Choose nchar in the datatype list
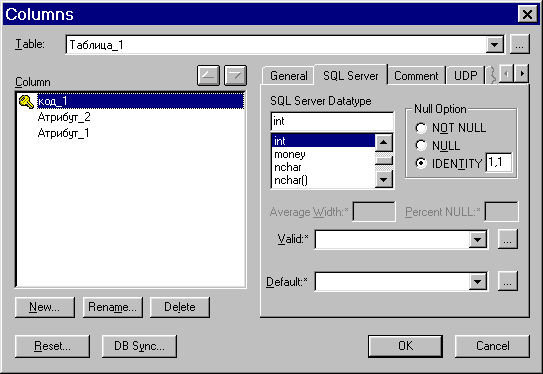The image size is (543, 374). tap(323, 167)
